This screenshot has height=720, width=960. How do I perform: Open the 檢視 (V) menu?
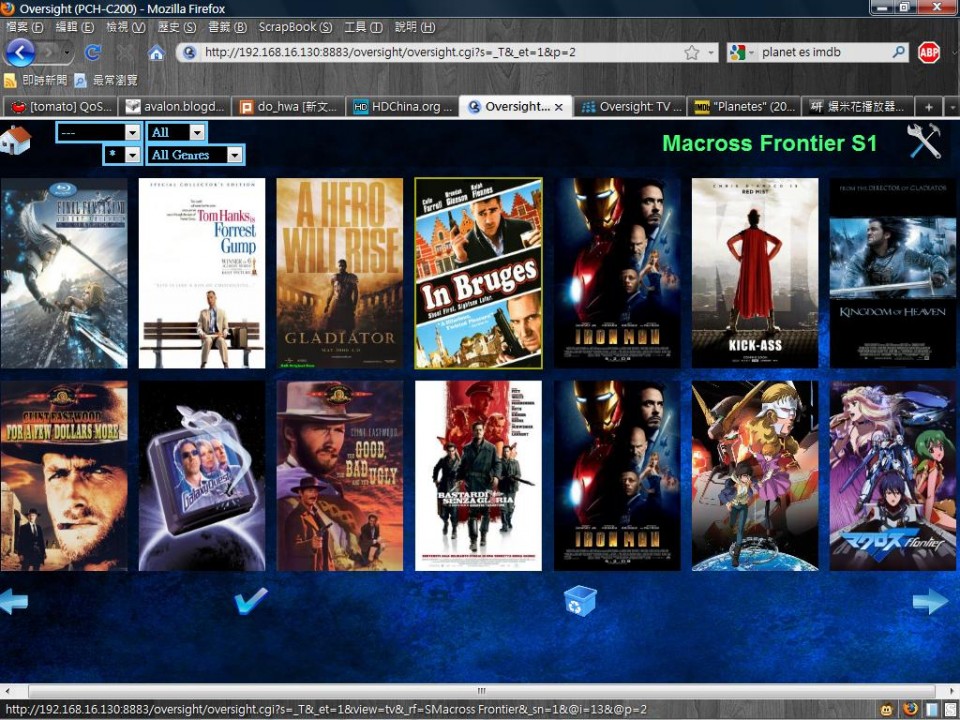[x=125, y=27]
